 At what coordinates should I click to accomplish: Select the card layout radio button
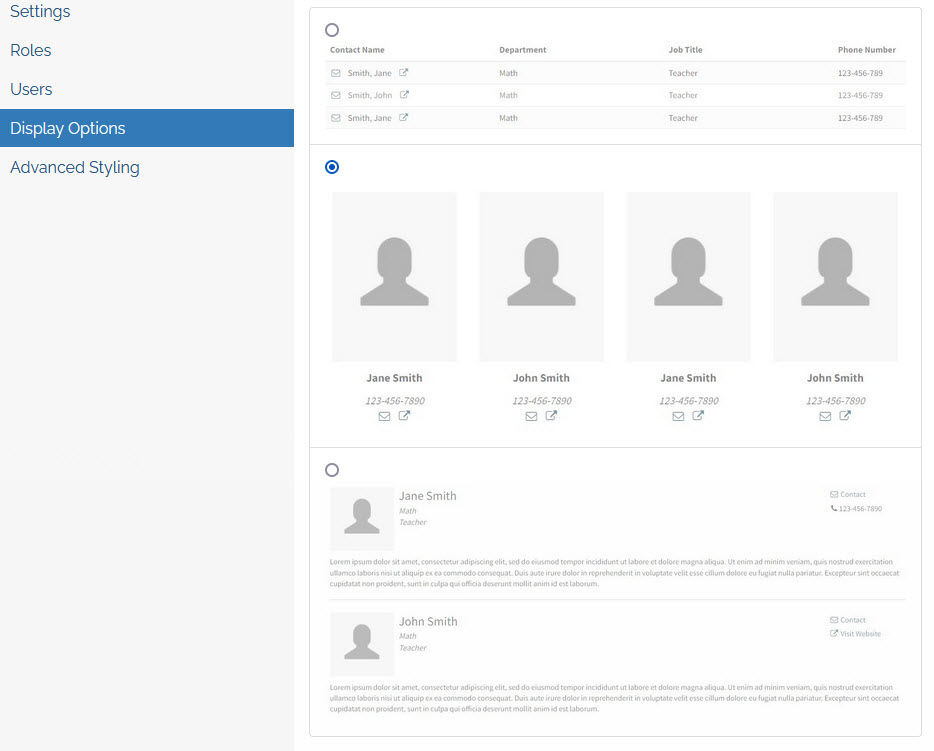click(x=331, y=167)
